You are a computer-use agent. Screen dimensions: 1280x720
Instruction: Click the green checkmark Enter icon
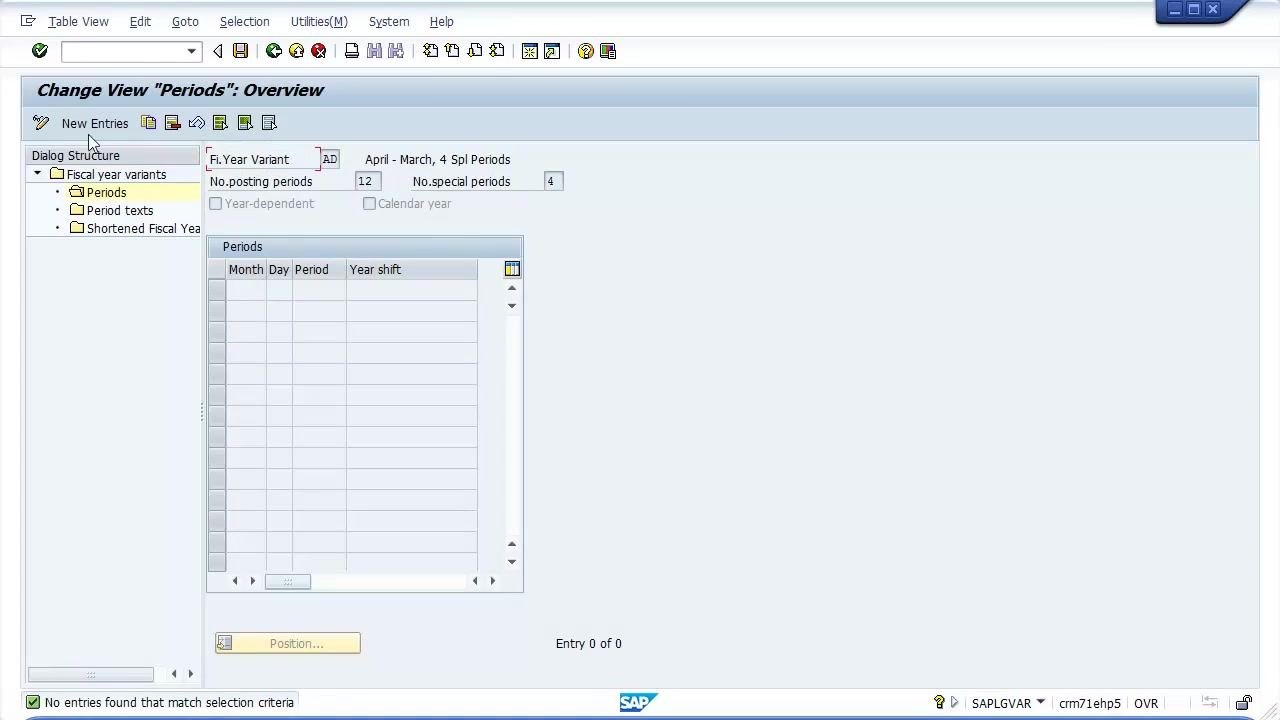point(40,51)
